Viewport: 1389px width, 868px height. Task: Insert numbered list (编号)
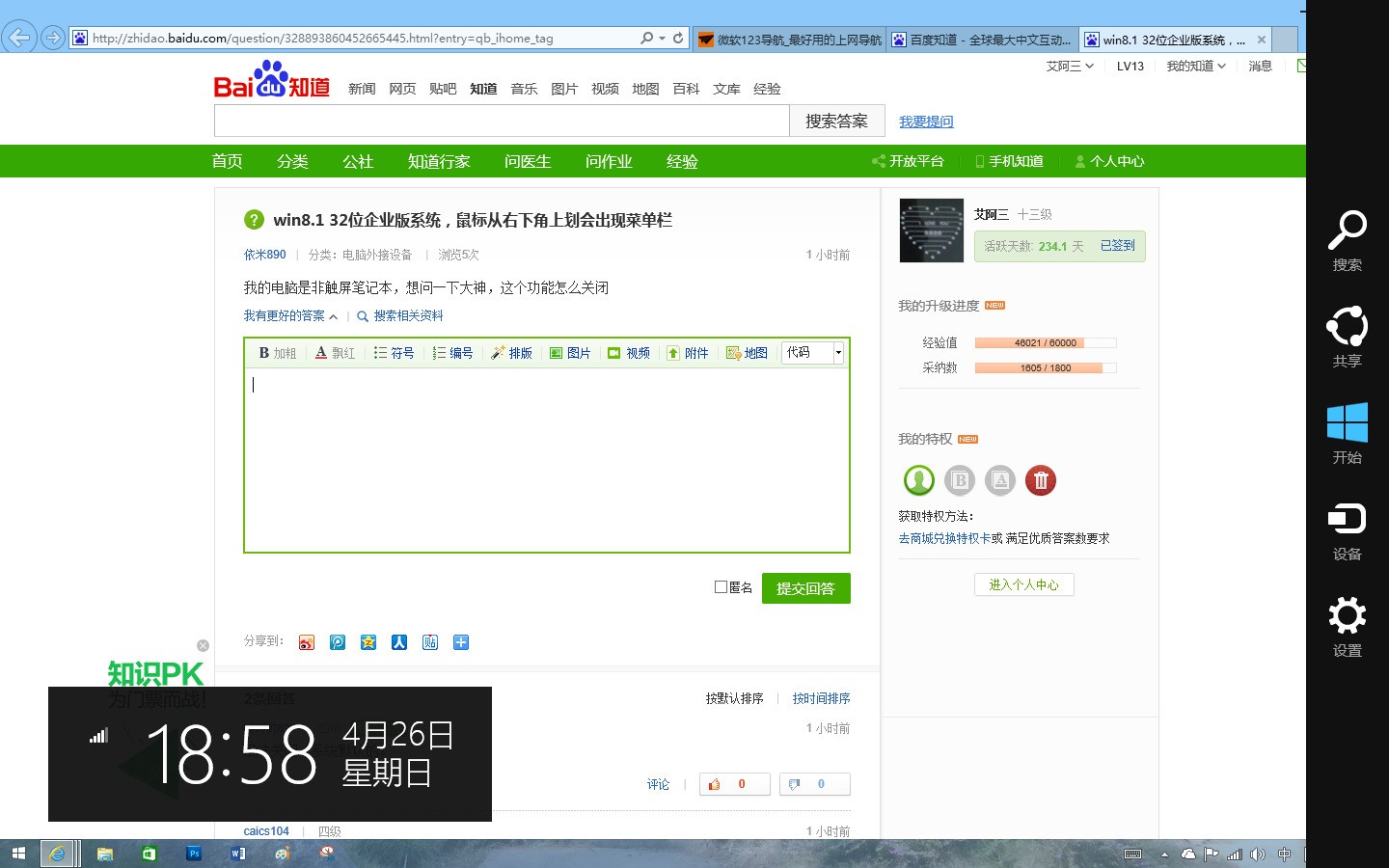[452, 353]
